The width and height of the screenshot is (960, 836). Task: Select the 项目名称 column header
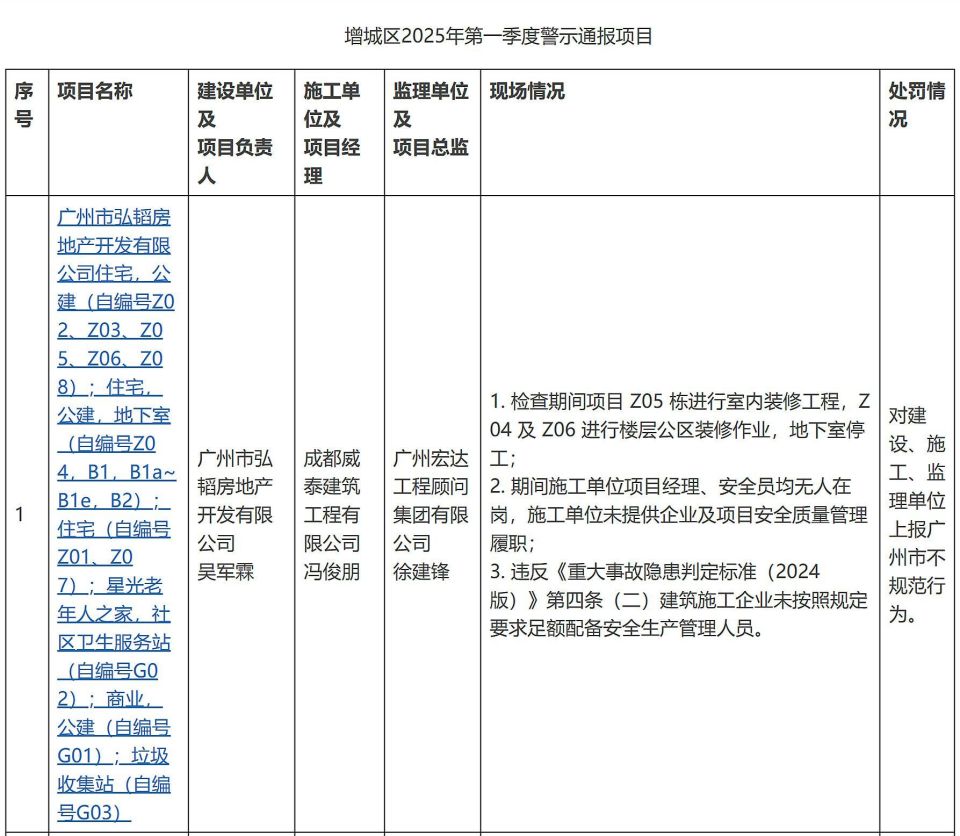[118, 133]
